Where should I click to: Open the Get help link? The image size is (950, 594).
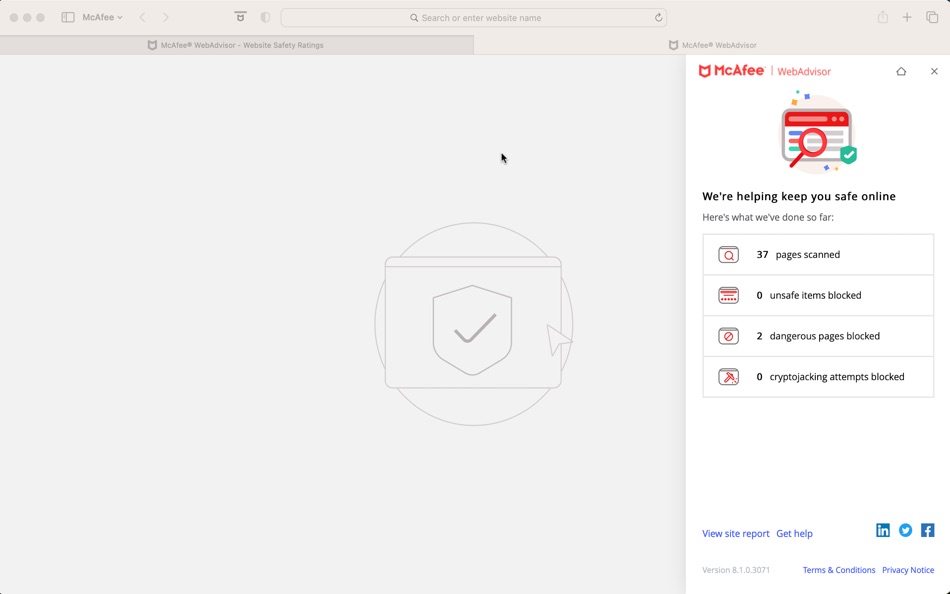click(794, 533)
